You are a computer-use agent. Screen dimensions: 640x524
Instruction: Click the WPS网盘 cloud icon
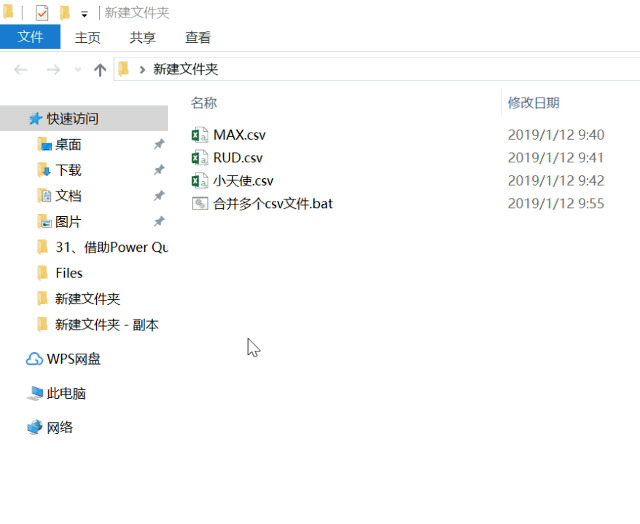tap(34, 359)
